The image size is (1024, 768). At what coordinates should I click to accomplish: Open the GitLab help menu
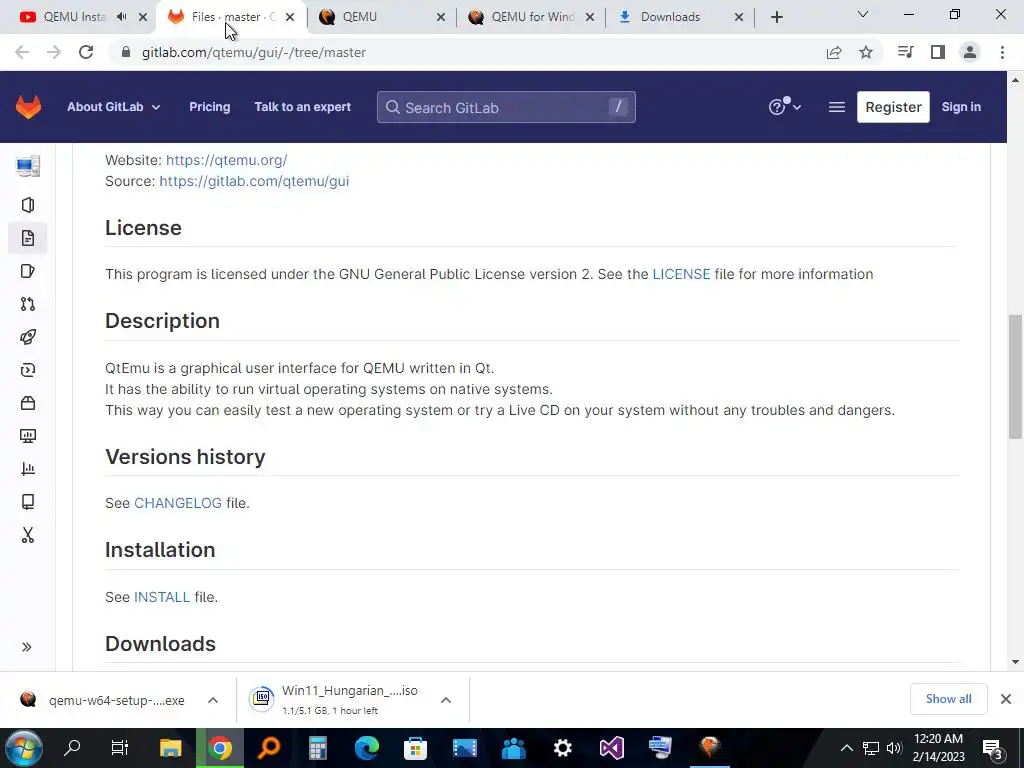784,106
